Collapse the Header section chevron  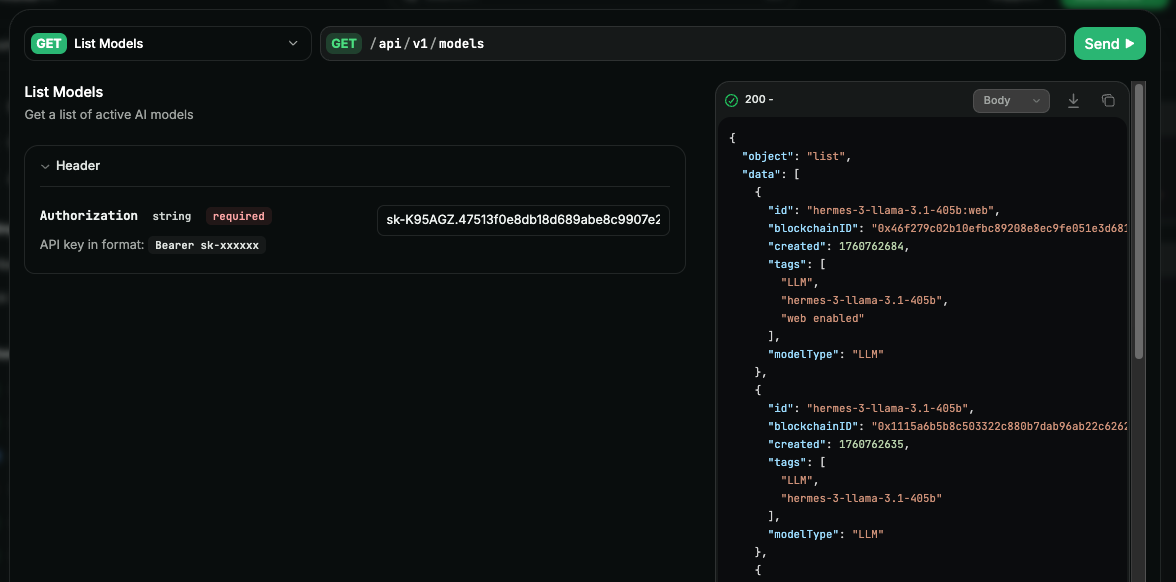tap(45, 166)
